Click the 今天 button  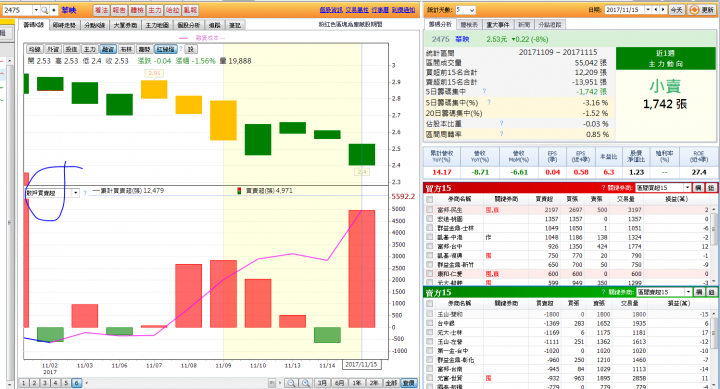(x=676, y=10)
